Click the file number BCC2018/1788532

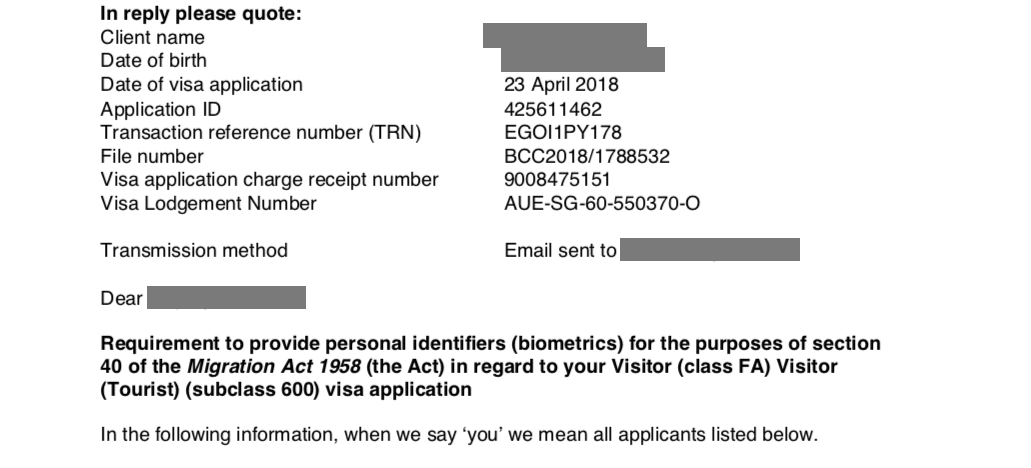tap(587, 156)
